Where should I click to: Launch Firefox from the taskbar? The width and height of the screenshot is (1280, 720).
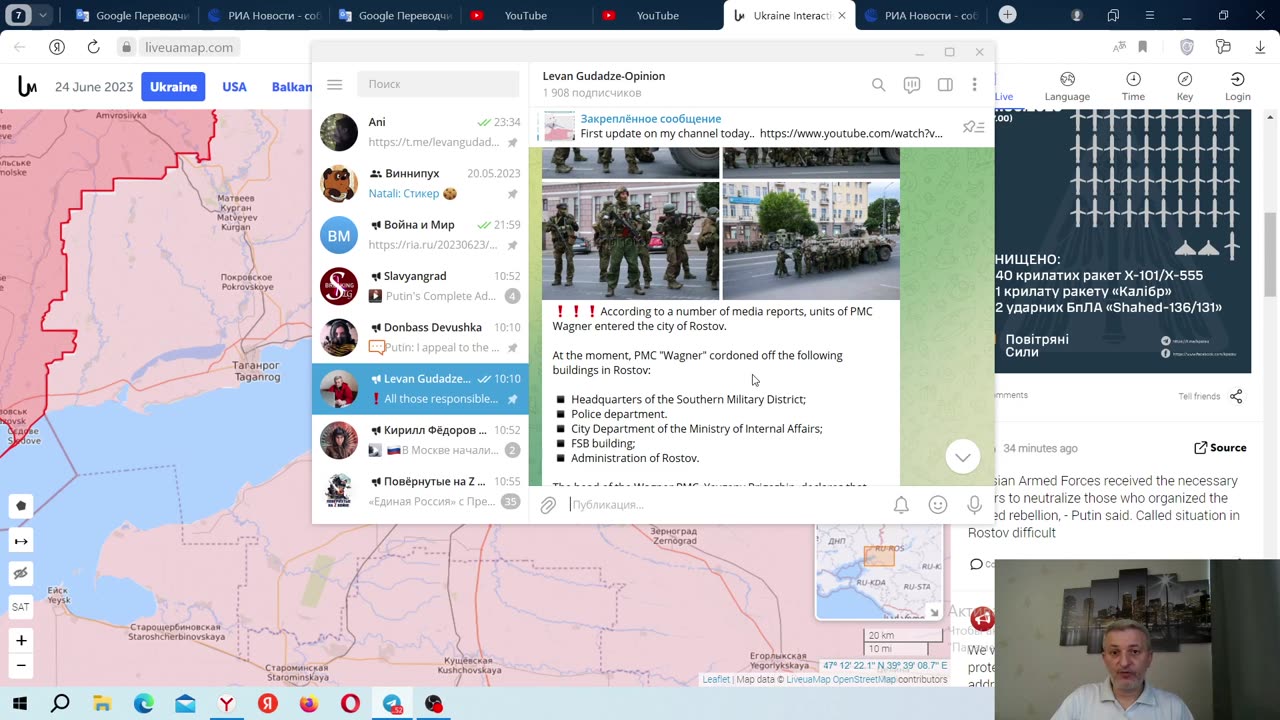[309, 704]
